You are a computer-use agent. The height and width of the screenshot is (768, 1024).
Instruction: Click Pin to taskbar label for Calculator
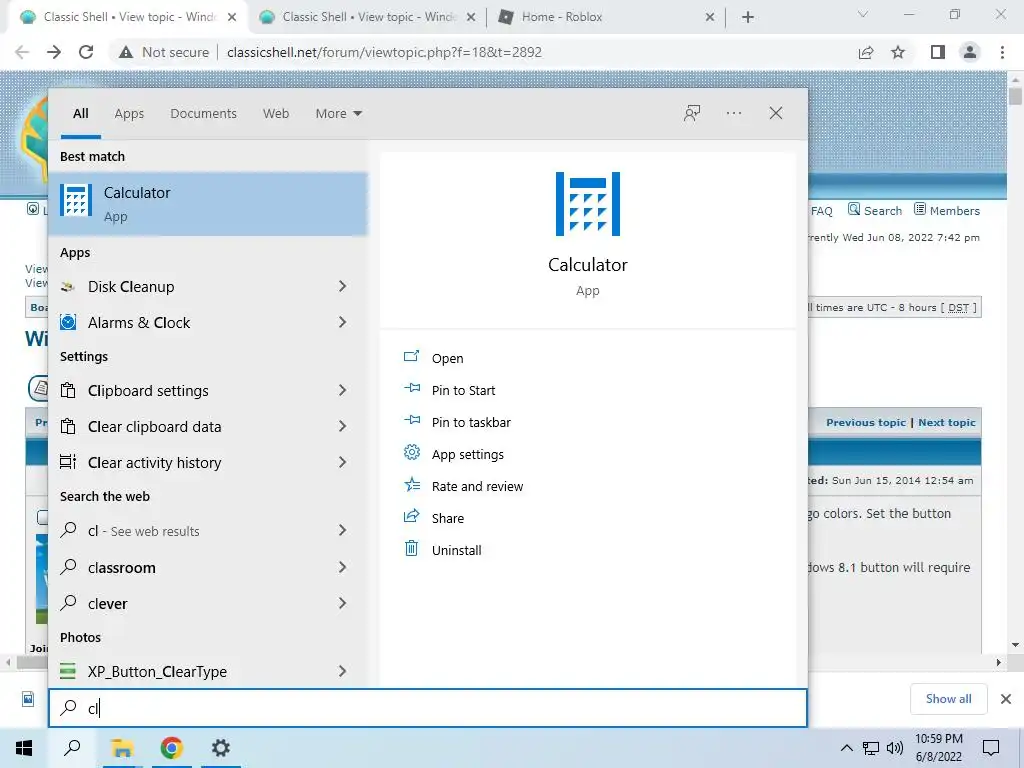pos(472,422)
